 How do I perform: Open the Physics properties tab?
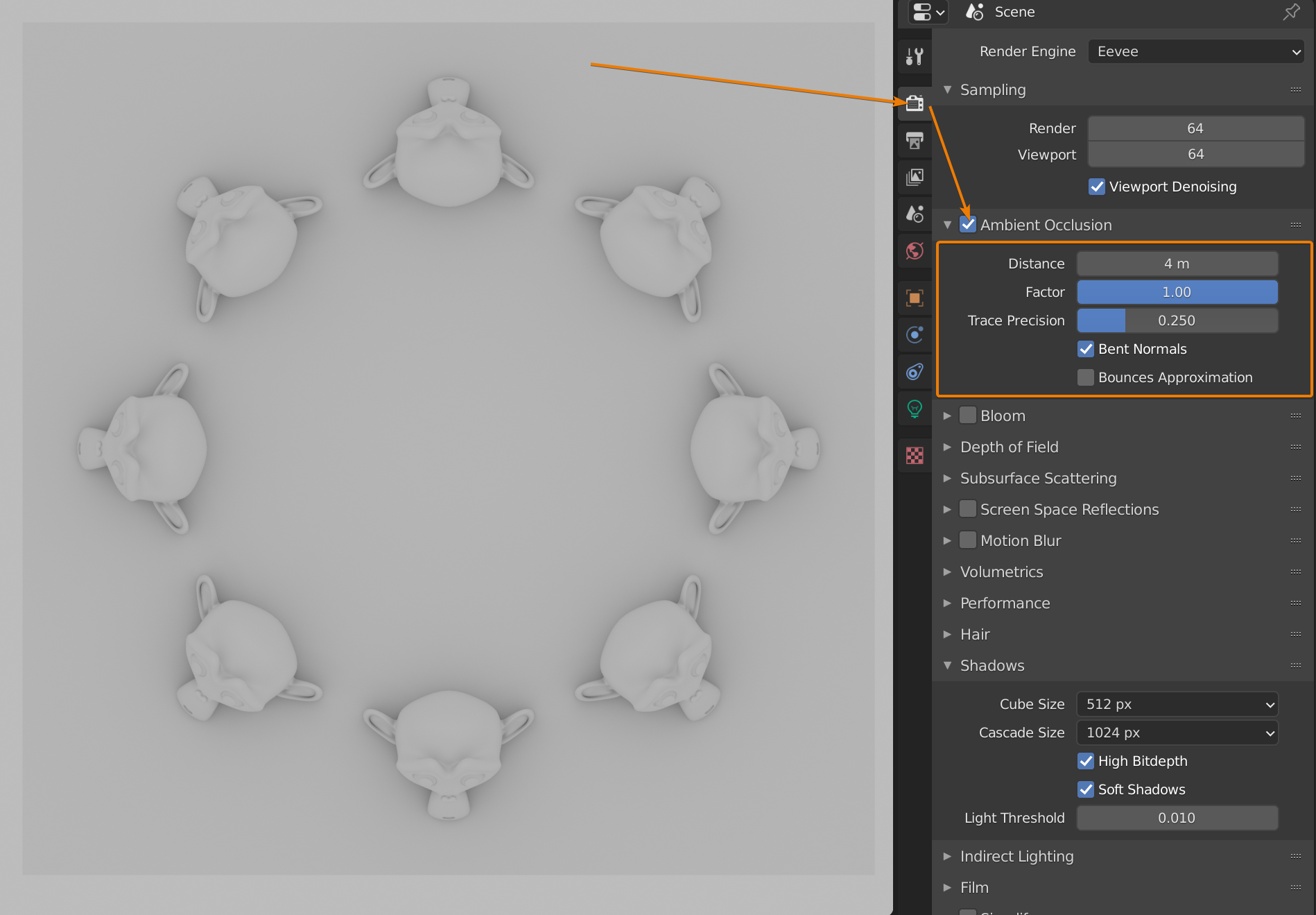pyautogui.click(x=915, y=371)
